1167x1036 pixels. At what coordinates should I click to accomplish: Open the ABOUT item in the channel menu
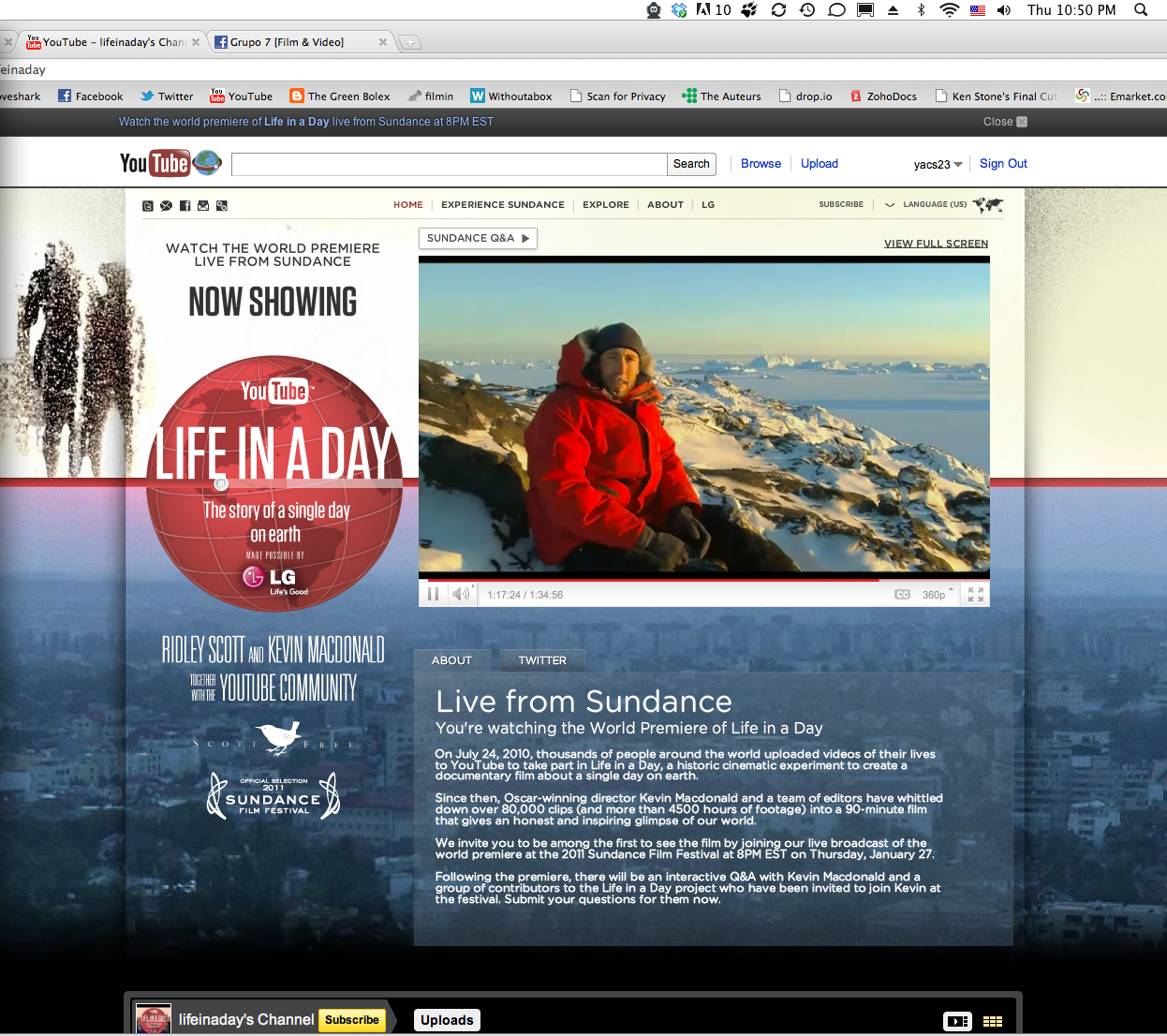[x=665, y=204]
